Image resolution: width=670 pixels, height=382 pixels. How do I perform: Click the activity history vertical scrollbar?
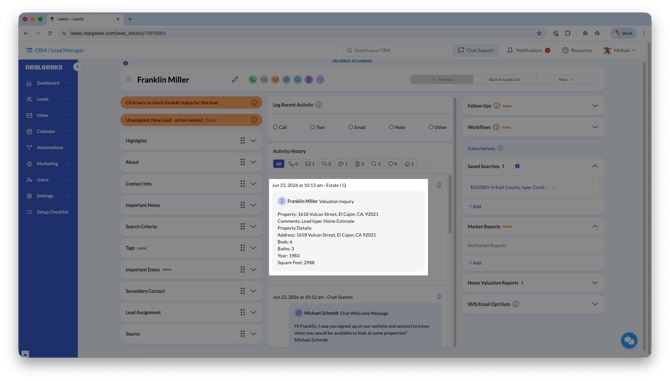point(450,204)
